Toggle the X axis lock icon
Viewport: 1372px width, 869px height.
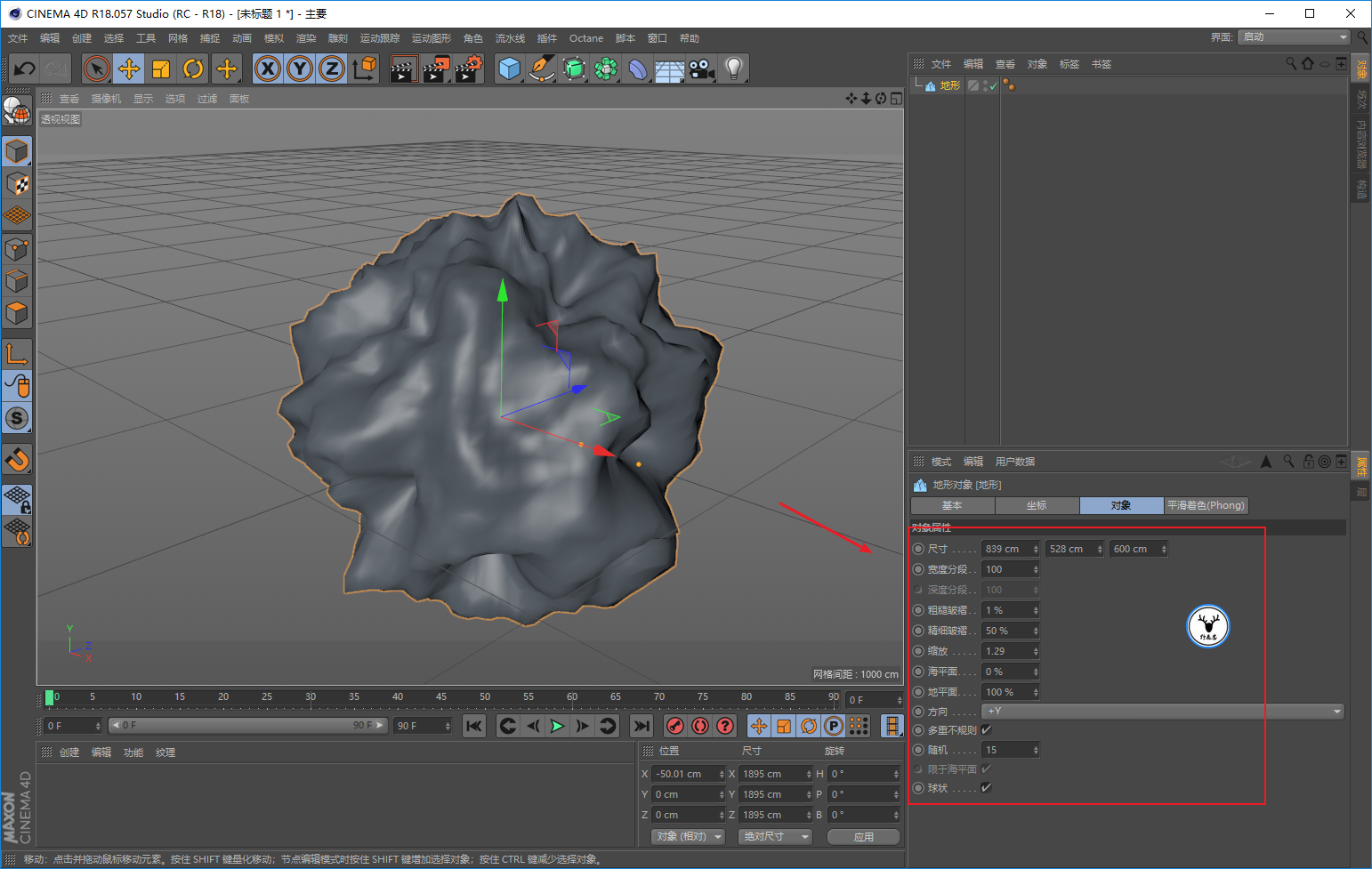[268, 68]
